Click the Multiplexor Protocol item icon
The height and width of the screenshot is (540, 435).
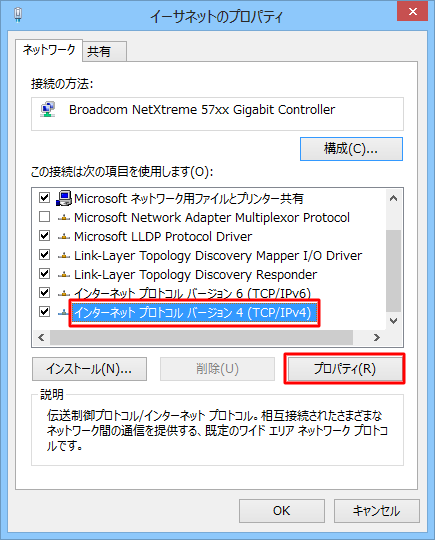64,218
